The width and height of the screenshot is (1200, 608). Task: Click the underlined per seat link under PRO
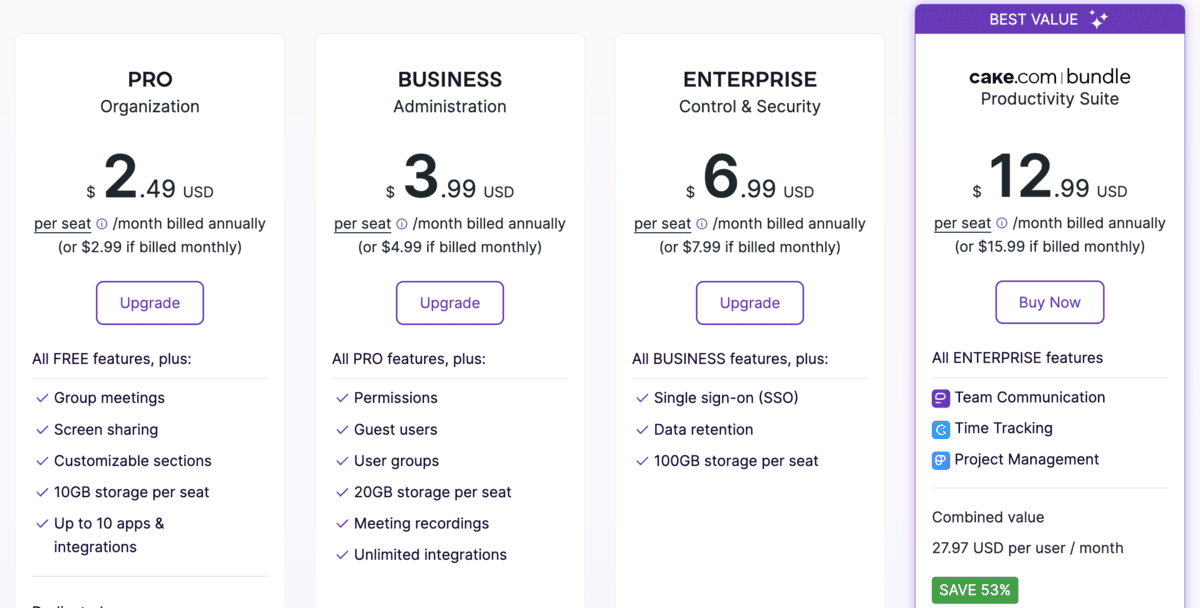click(x=62, y=224)
